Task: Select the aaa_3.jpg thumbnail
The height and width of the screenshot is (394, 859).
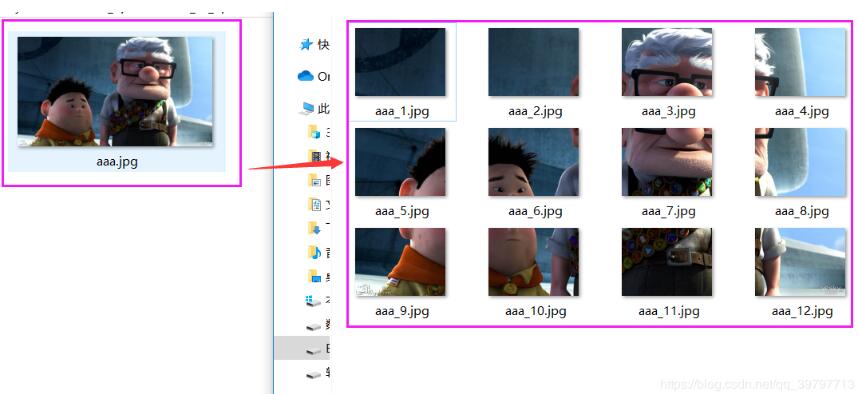Action: [667, 62]
